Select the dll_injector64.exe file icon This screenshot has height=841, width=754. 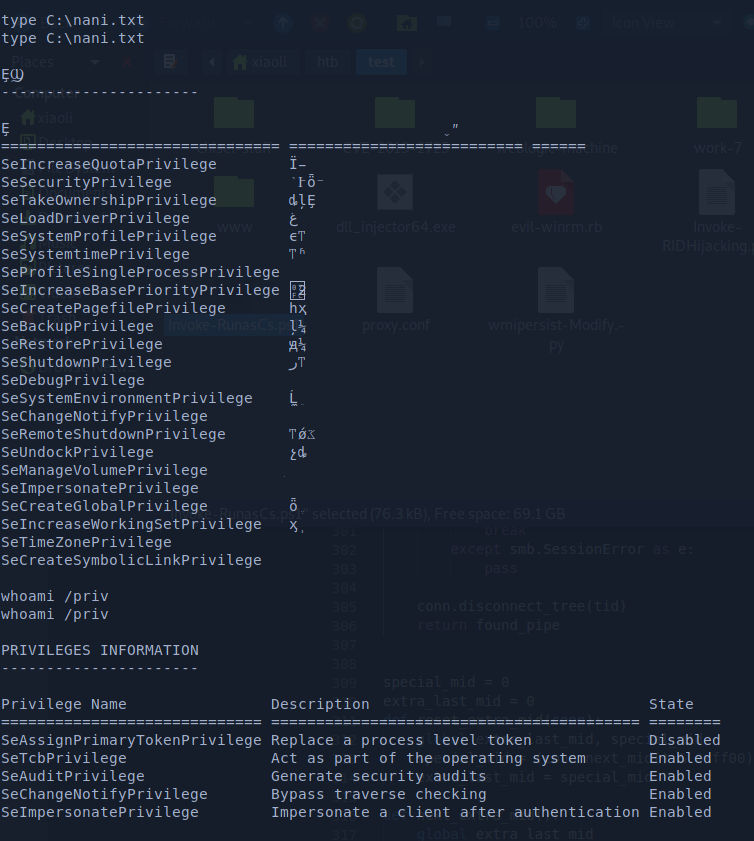[395, 192]
